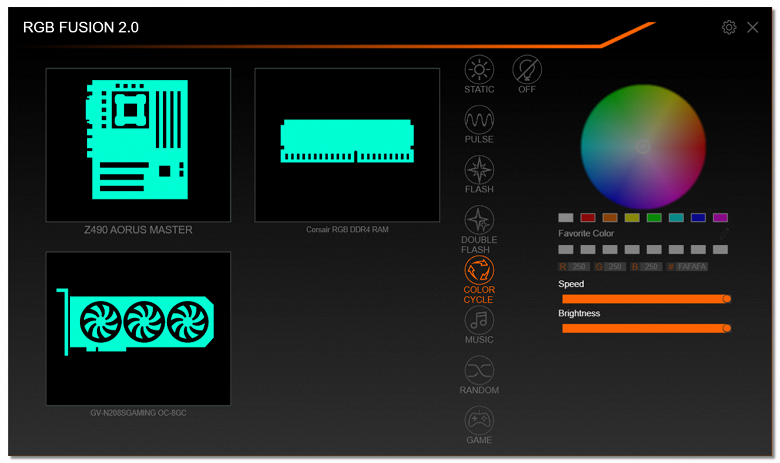Click the B value field
The width and height of the screenshot is (780, 463).
click(651, 267)
